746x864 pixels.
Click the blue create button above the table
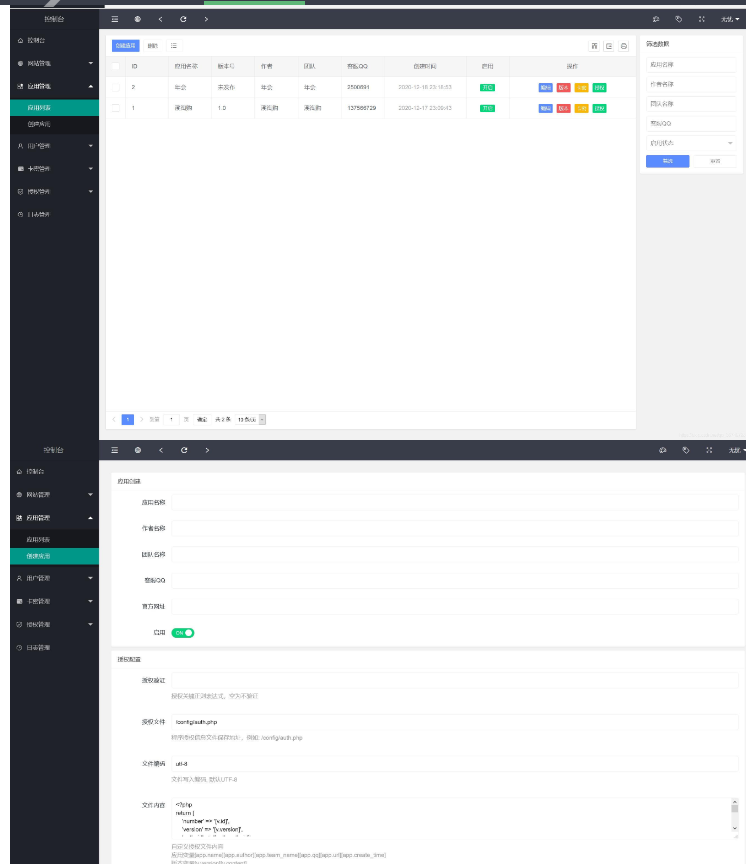[x=125, y=46]
